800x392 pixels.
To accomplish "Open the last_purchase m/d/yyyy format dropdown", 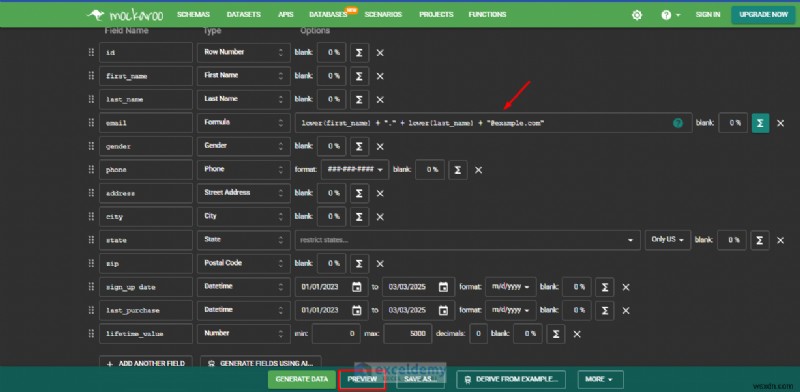I will pos(511,310).
